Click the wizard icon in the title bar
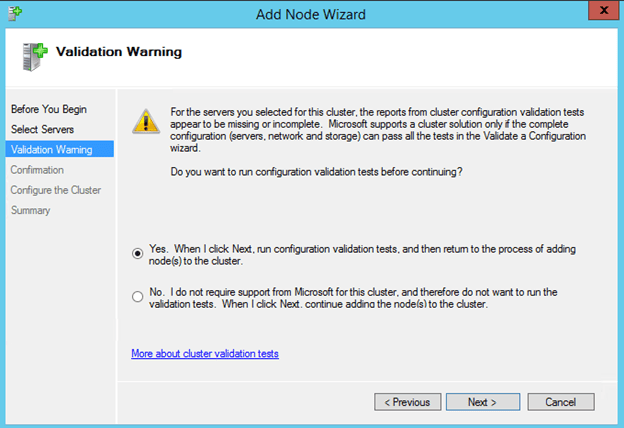The height and width of the screenshot is (428, 624). pos(11,11)
